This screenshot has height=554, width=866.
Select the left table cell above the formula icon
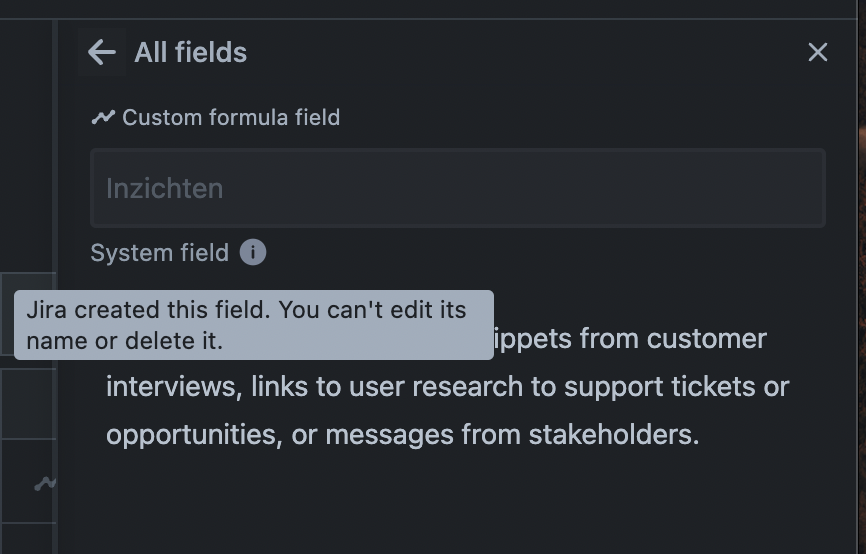click(27, 404)
